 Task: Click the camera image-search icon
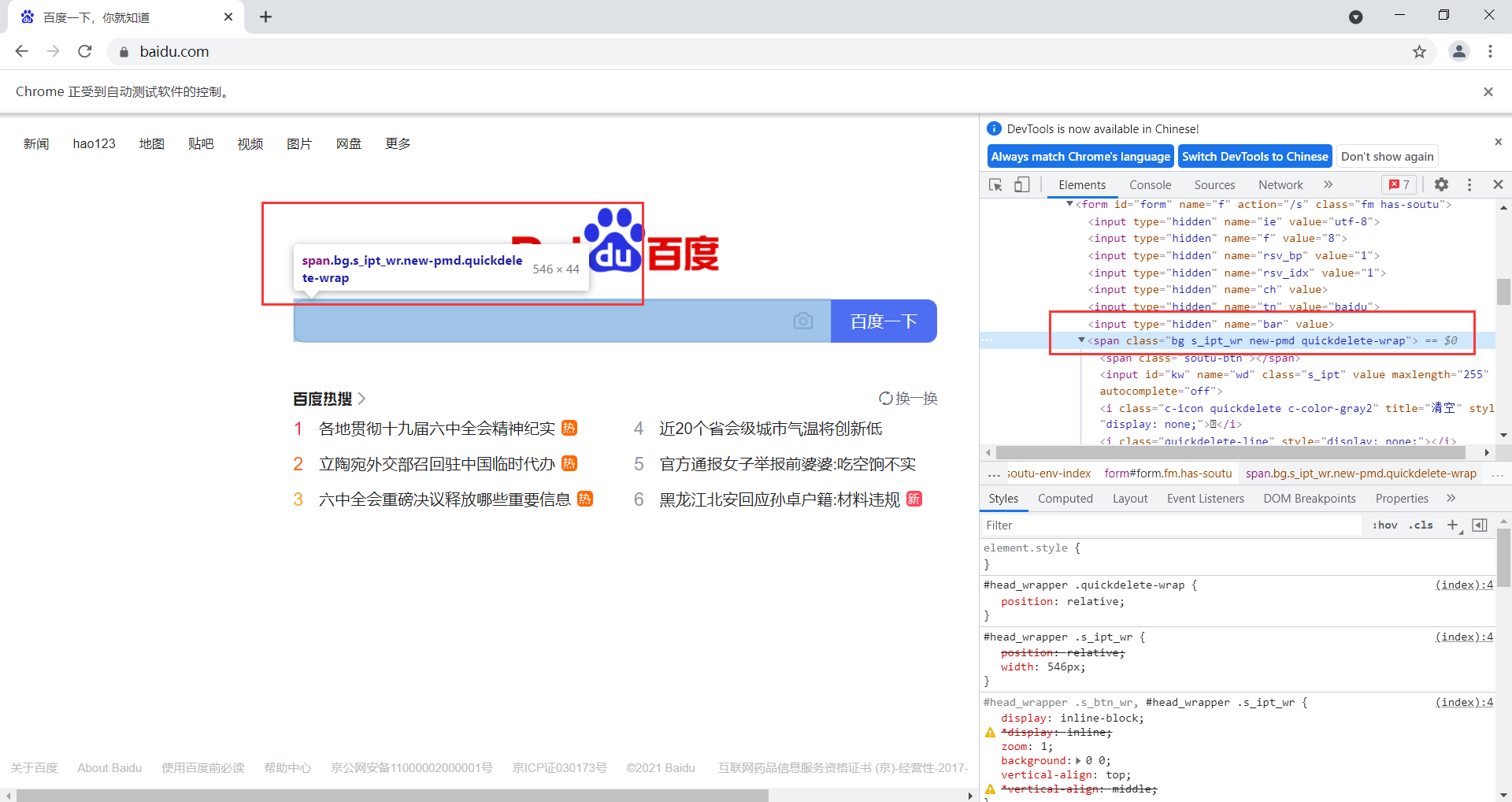(x=803, y=321)
